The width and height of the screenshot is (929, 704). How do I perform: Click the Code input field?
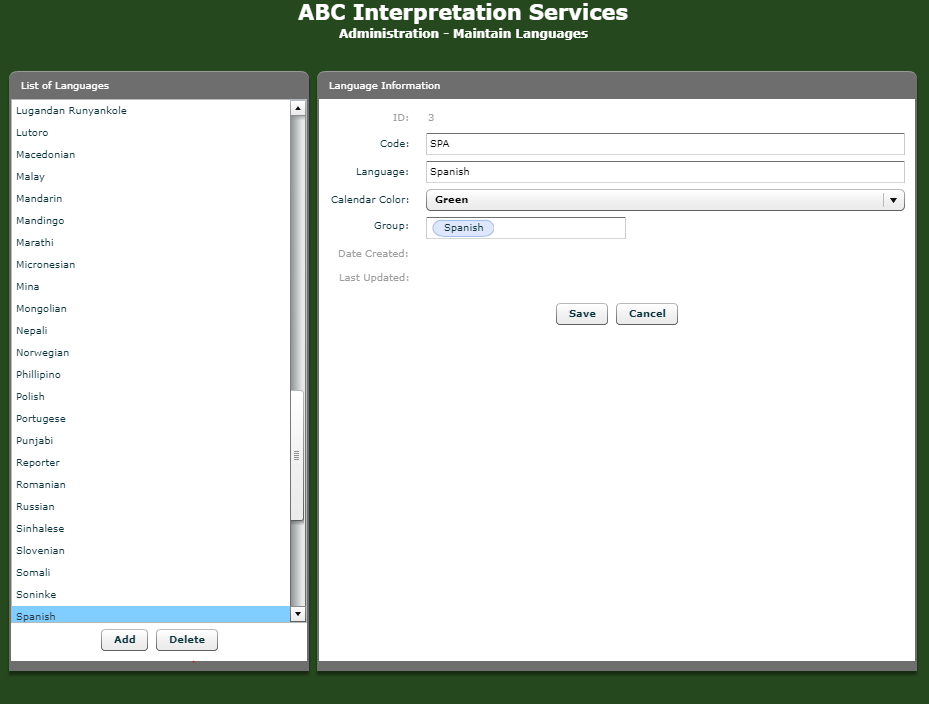click(665, 144)
